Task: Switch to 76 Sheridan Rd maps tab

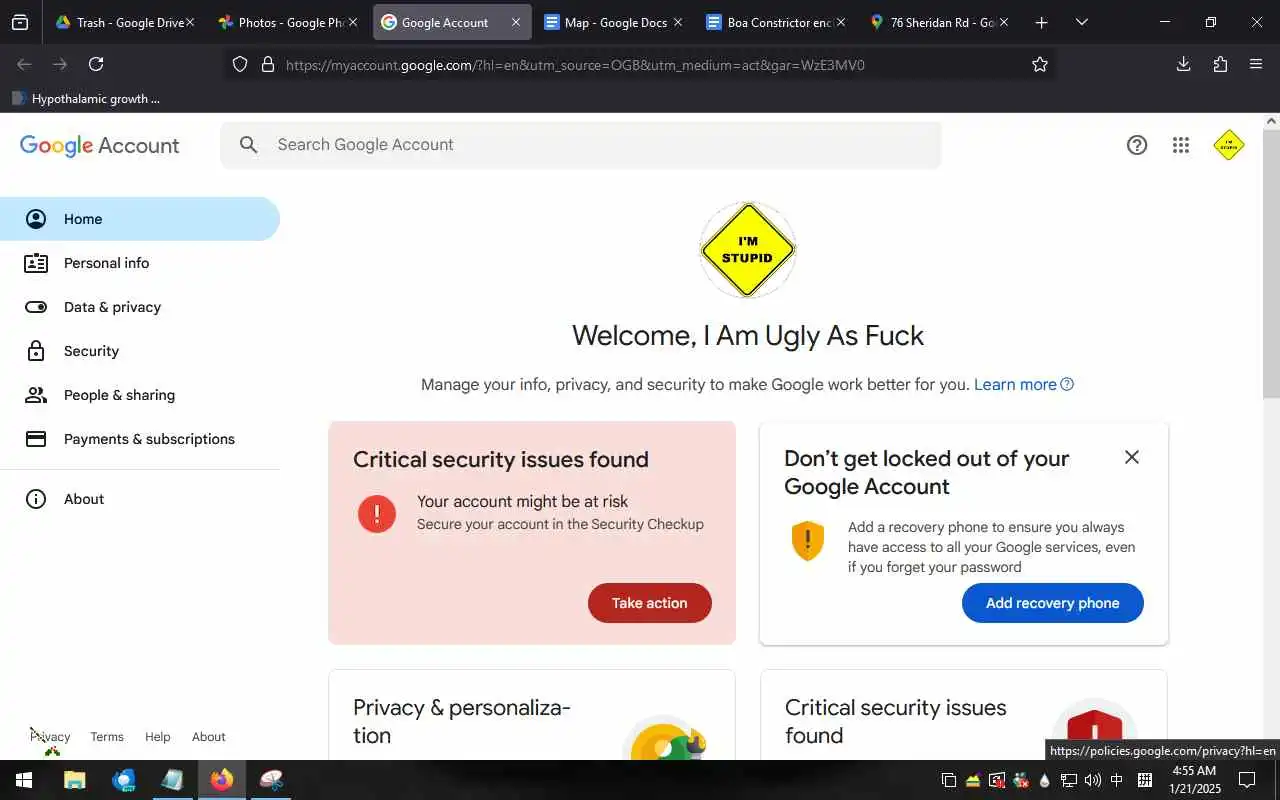Action: [x=938, y=22]
